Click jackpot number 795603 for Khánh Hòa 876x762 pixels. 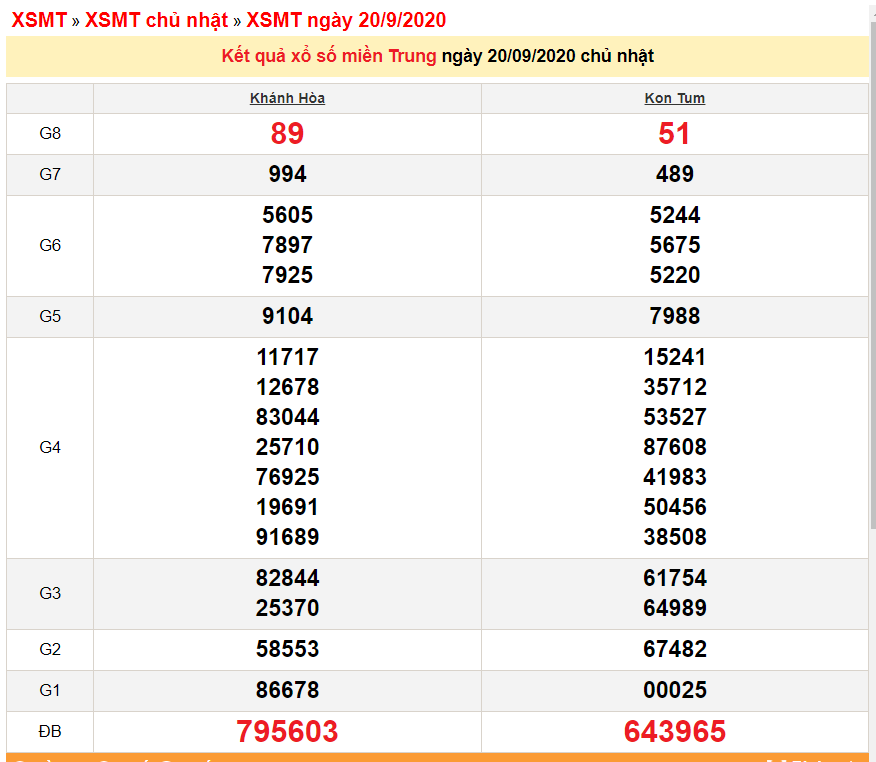tap(287, 731)
